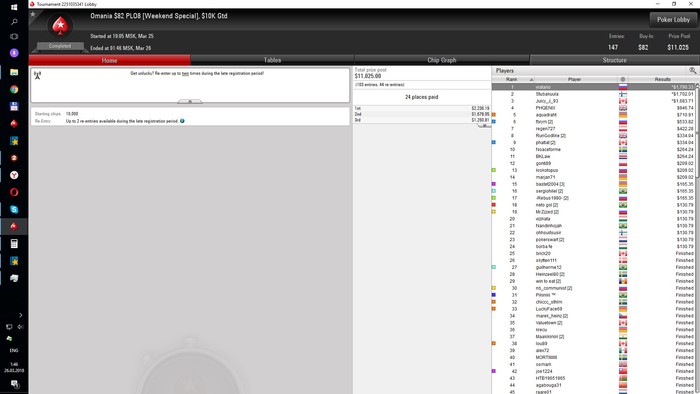Screen dimensions: 700x394
Task: Click the announcement antenna icon
Action: click(x=38, y=75)
